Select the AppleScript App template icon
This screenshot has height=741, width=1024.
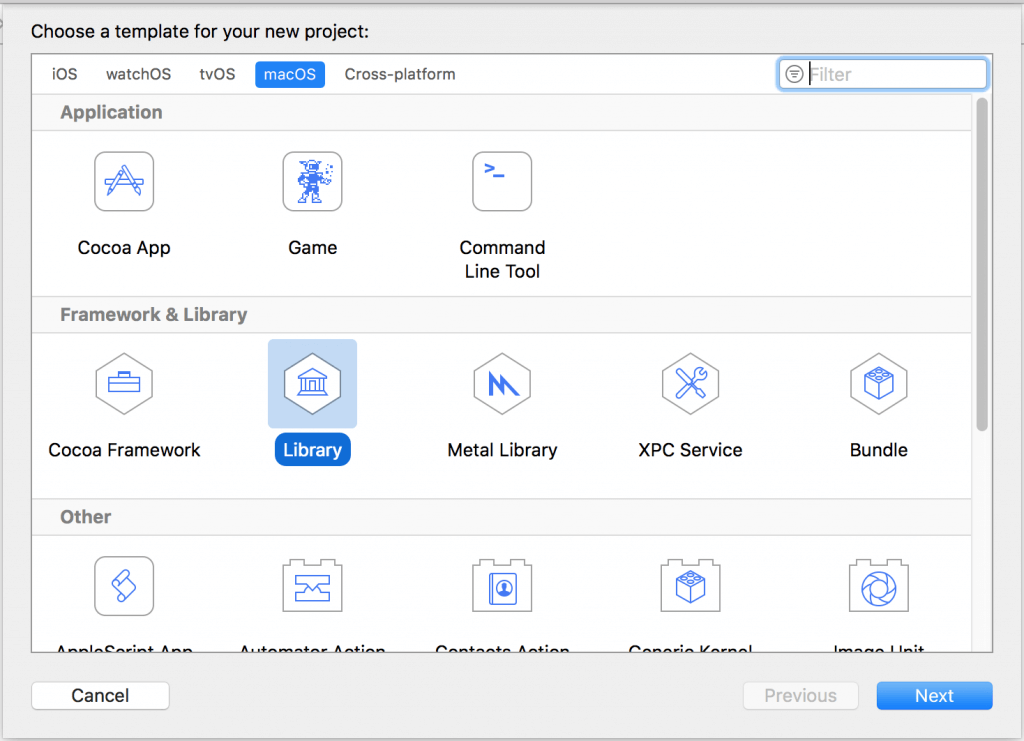pos(124,586)
